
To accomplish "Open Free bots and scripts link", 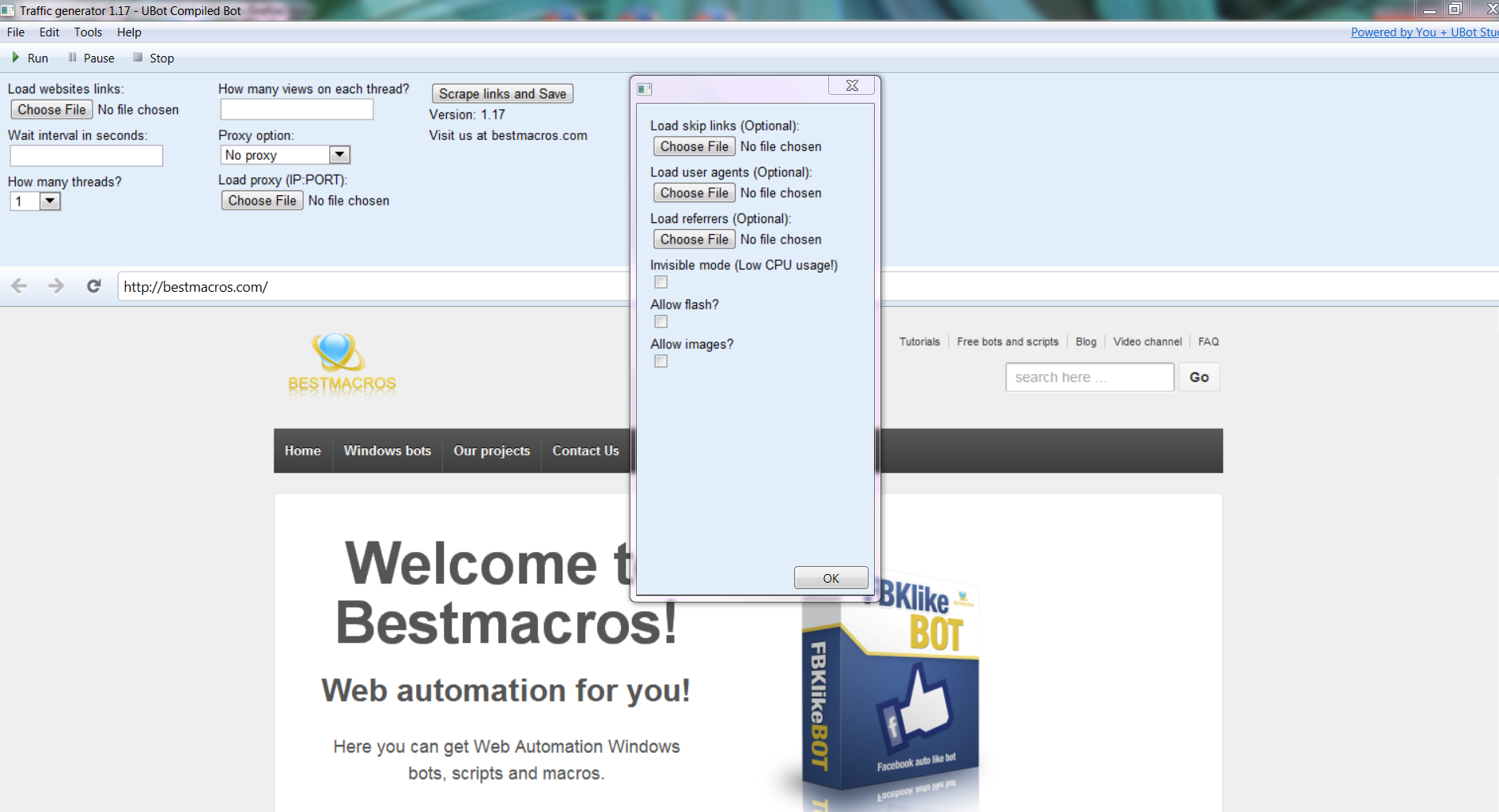I will pos(1008,342).
